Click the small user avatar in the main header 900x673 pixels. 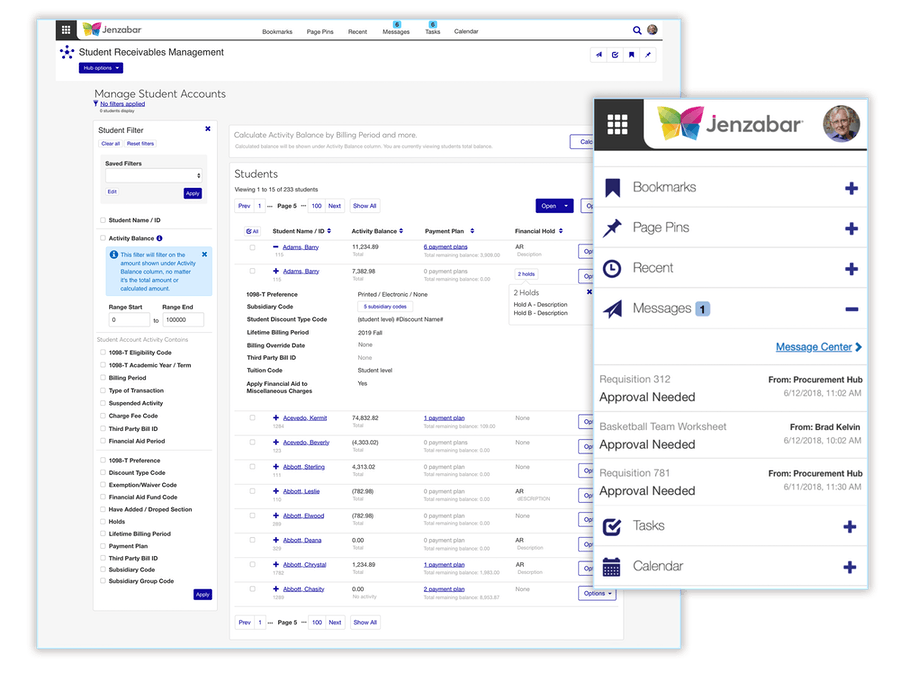point(652,30)
